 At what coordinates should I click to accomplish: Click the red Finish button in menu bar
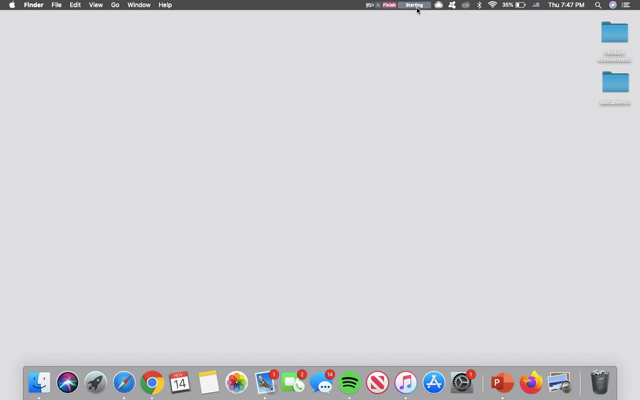[389, 5]
